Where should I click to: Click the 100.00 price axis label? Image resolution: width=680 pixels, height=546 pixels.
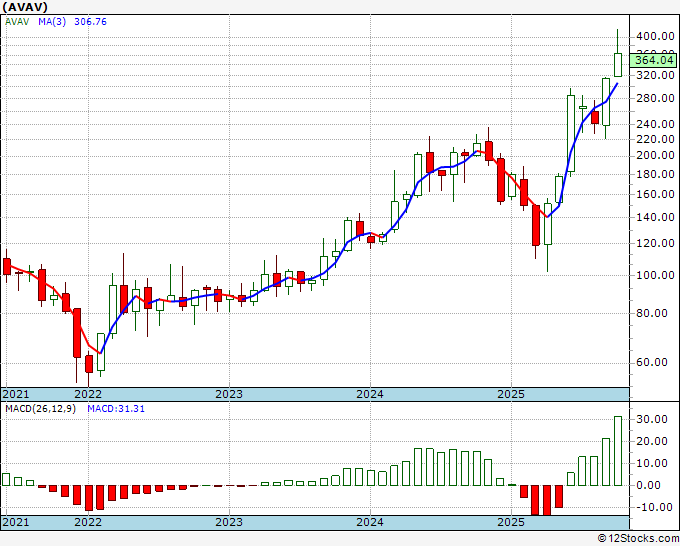point(653,275)
